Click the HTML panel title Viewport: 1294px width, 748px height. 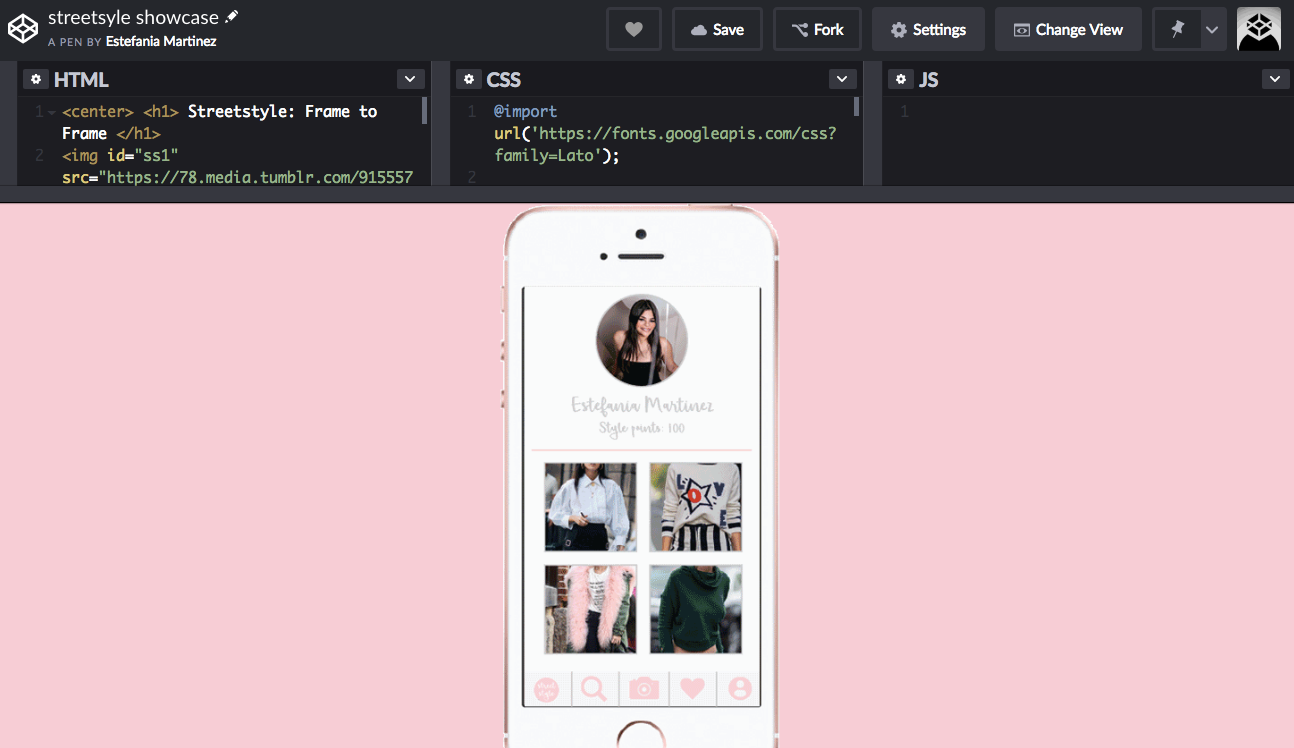click(81, 80)
